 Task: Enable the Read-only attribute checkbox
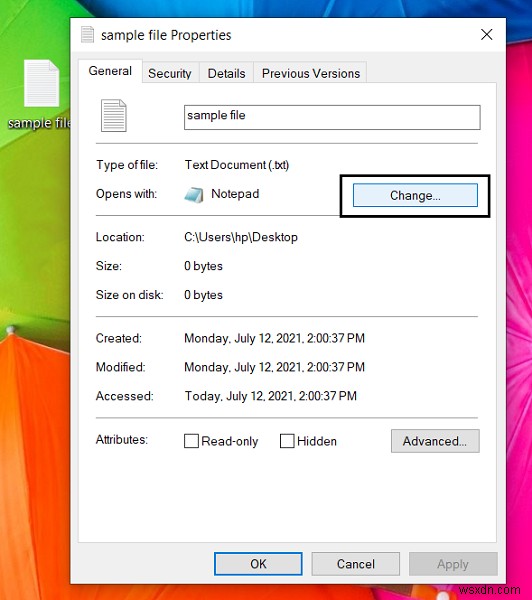coord(191,441)
